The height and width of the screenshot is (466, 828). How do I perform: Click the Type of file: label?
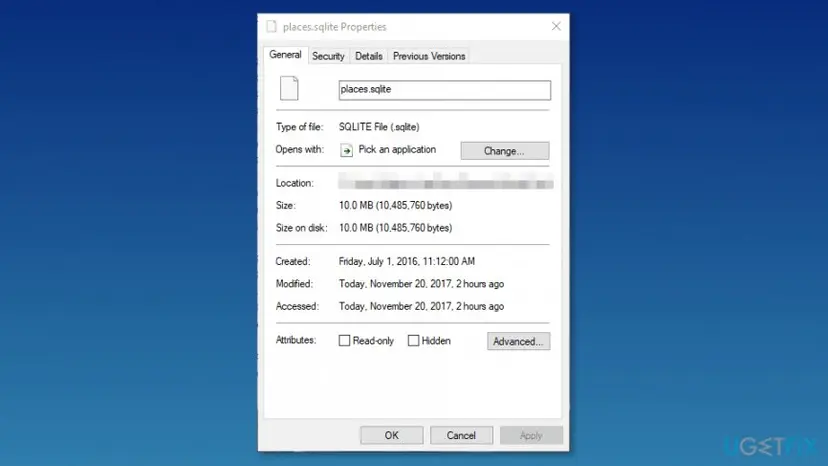point(299,127)
